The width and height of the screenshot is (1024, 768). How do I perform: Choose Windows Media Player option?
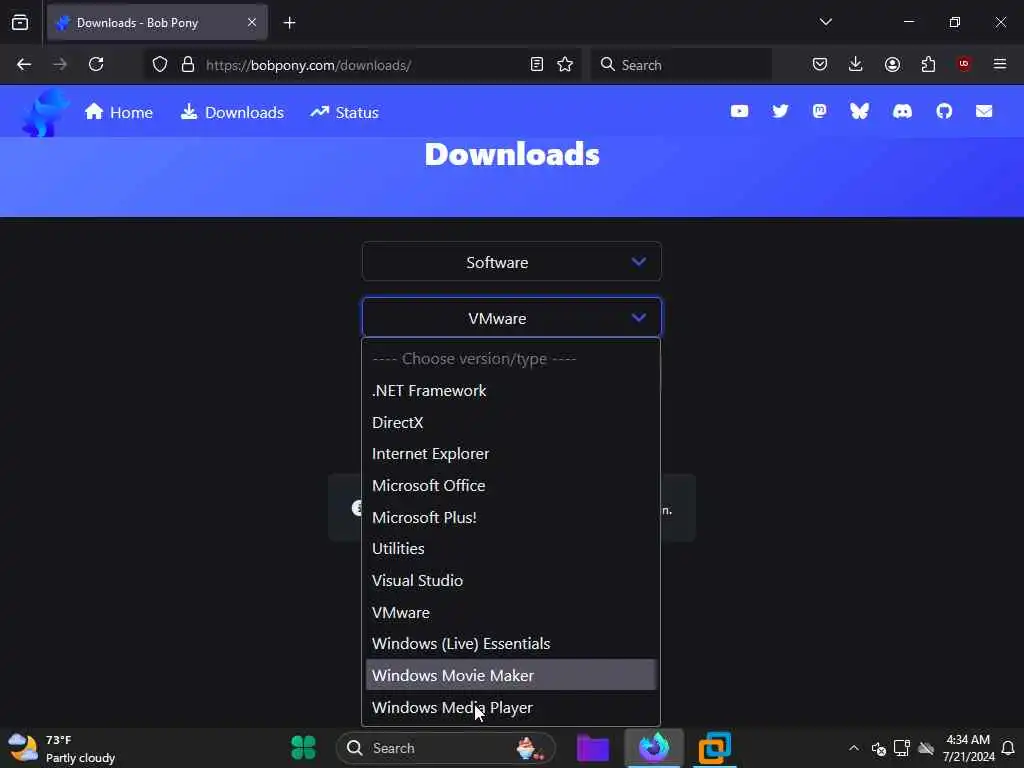511,707
